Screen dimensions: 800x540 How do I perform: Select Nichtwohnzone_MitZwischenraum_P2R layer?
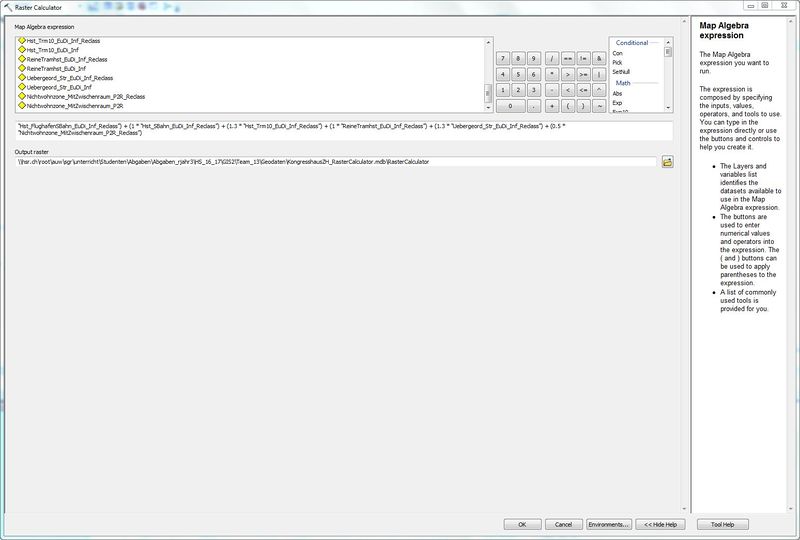[x=76, y=105]
